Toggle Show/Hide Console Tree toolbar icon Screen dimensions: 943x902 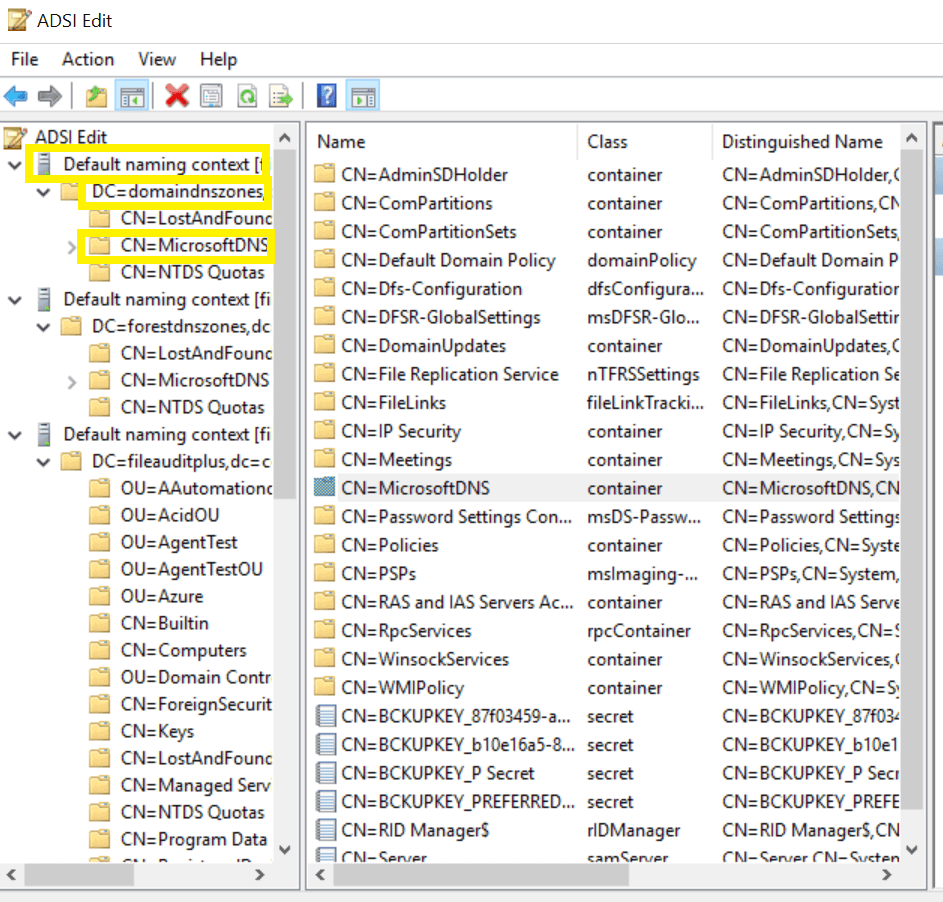(x=132, y=96)
